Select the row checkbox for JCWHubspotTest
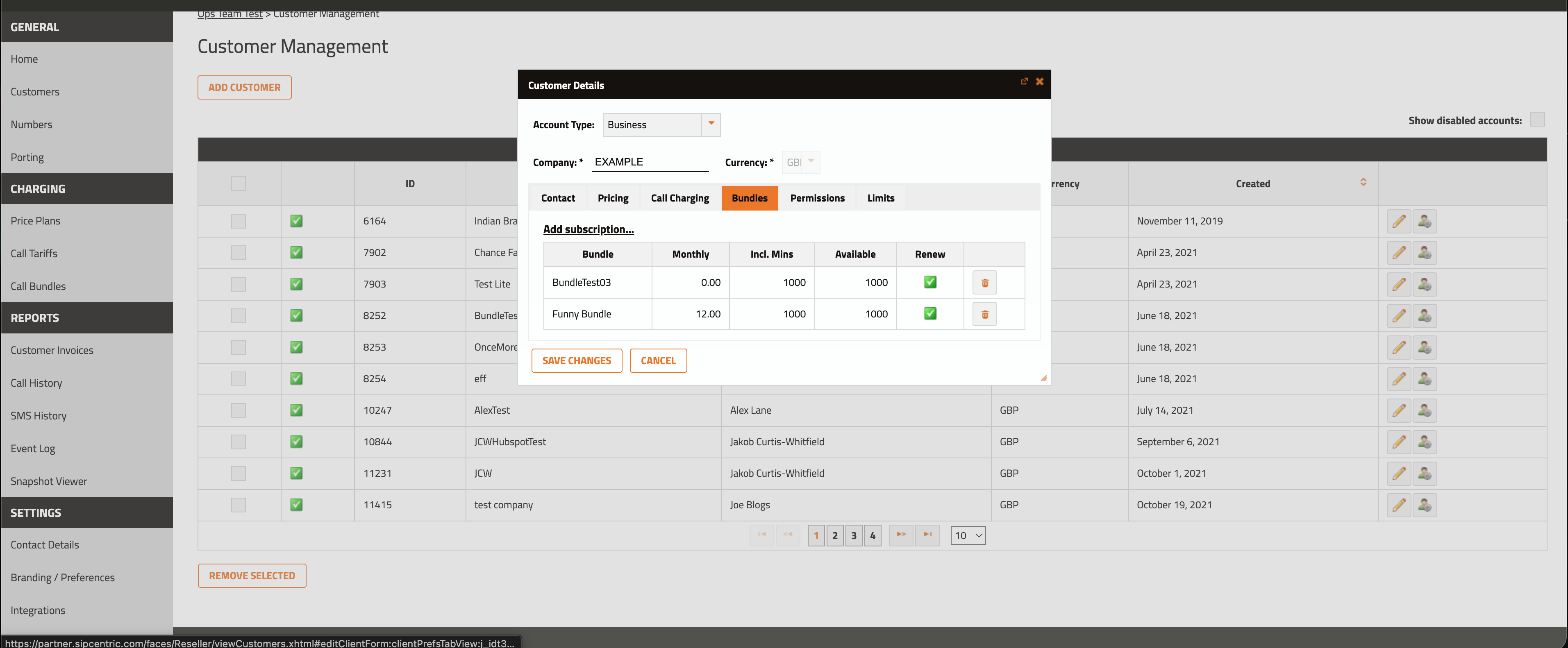 point(238,442)
